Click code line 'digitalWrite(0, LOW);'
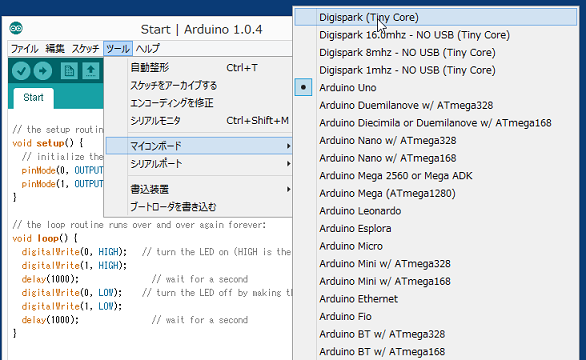Viewport: 586px width, 360px height. (x=72, y=292)
